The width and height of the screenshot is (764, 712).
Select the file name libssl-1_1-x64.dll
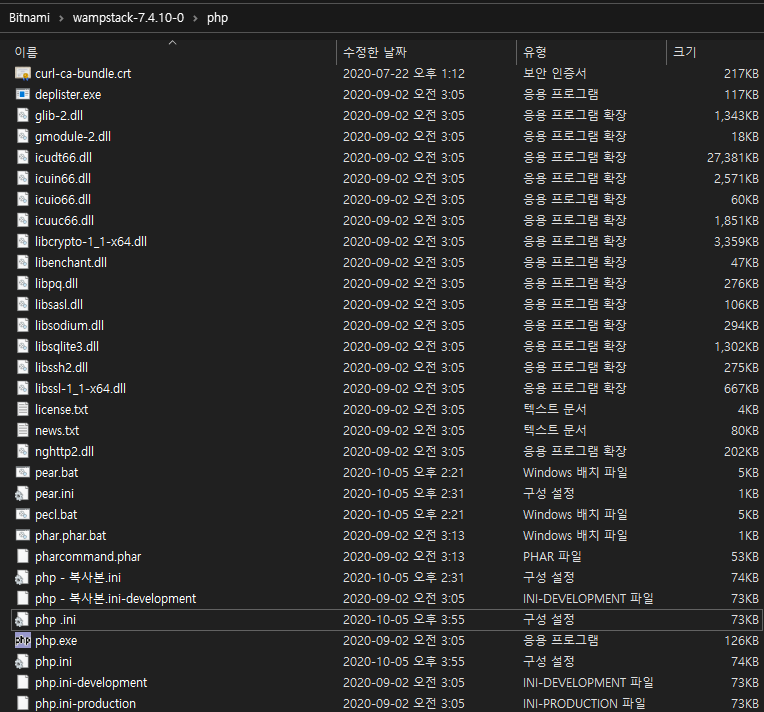(80, 388)
